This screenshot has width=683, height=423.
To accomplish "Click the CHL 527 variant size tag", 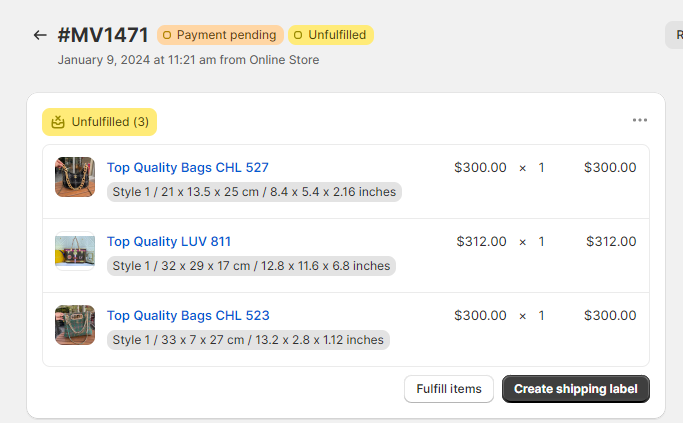I will (x=254, y=192).
